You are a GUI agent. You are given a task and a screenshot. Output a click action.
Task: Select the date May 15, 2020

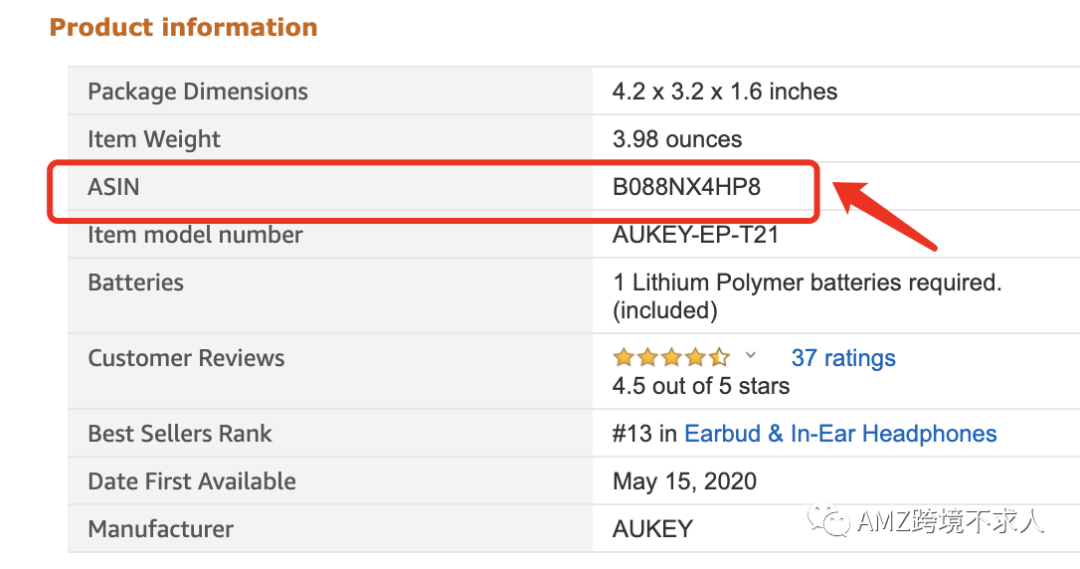pyautogui.click(x=684, y=481)
